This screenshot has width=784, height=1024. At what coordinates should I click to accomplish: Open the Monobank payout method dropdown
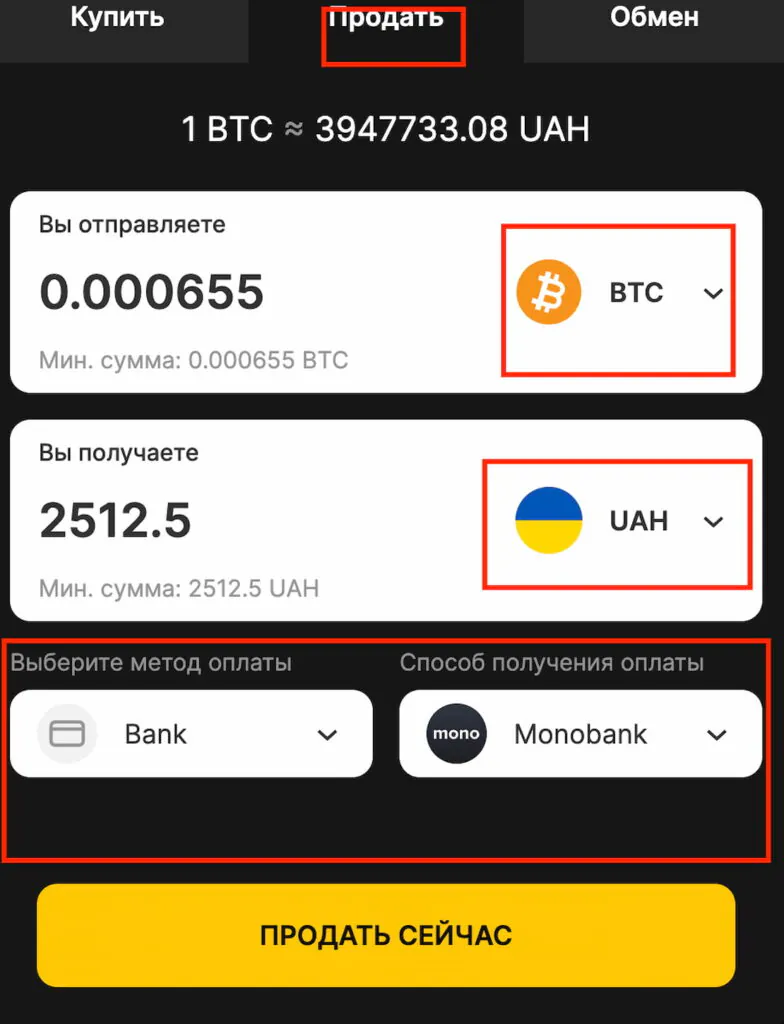(580, 733)
